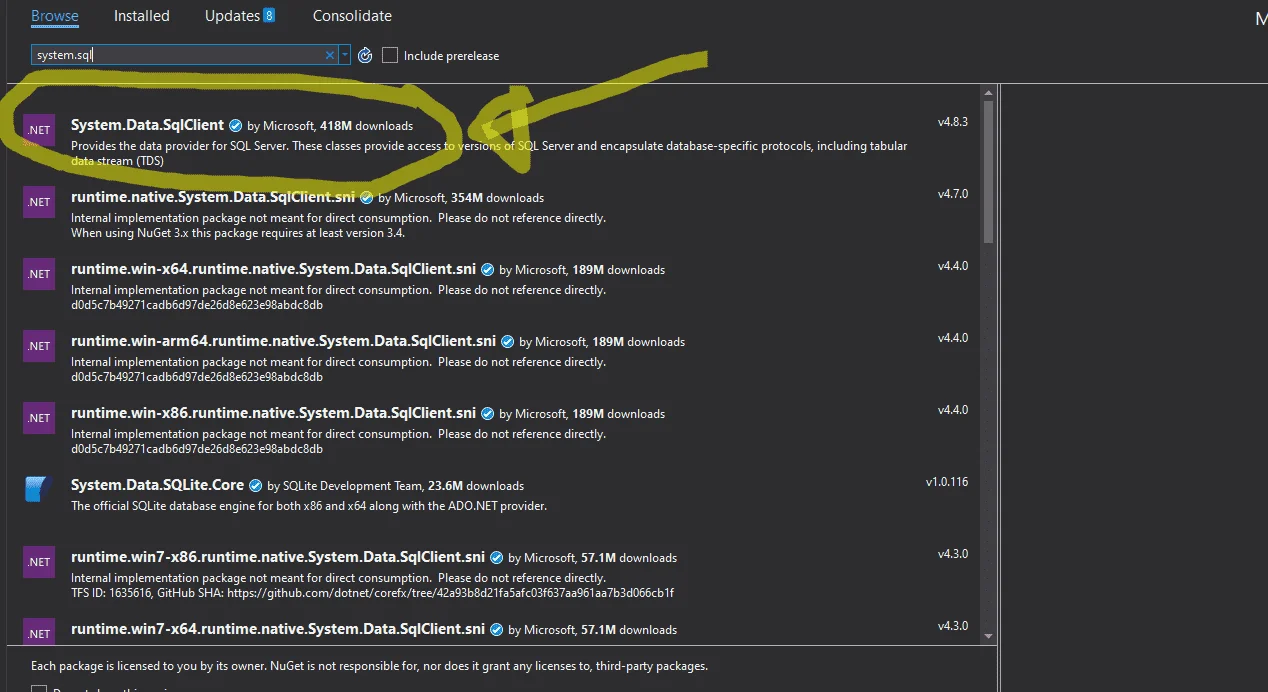The height and width of the screenshot is (692, 1268).
Task: Refresh the package search results
Action: [365, 55]
